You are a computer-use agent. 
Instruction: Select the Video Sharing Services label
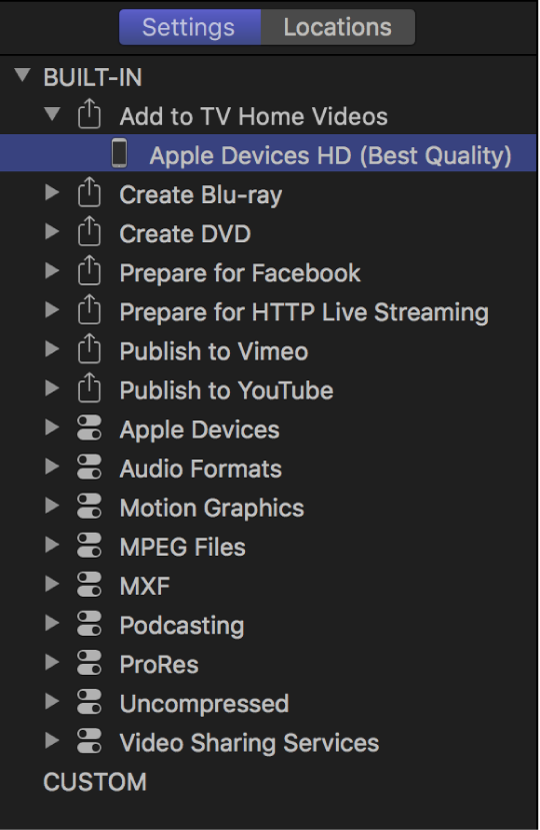[x=249, y=743]
